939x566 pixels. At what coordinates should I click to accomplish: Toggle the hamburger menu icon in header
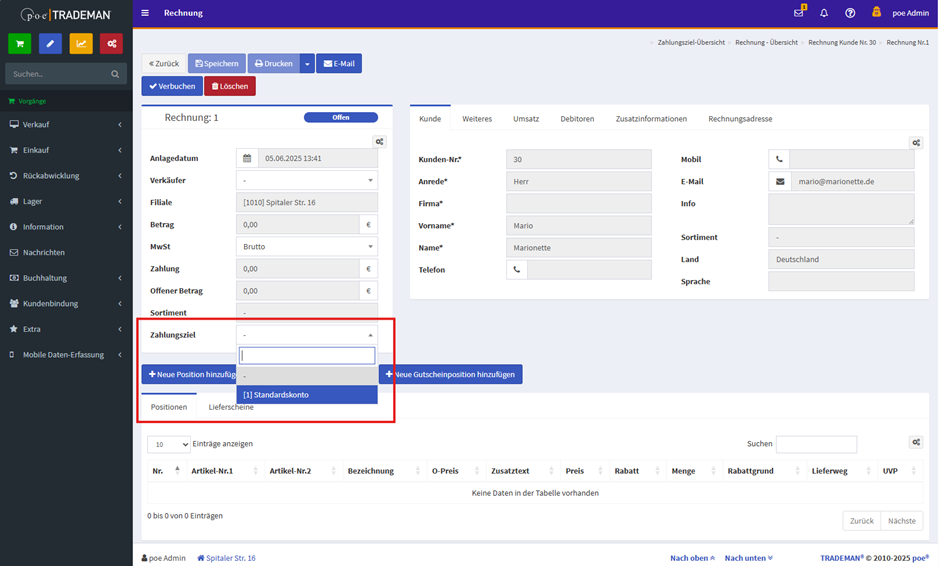145,13
